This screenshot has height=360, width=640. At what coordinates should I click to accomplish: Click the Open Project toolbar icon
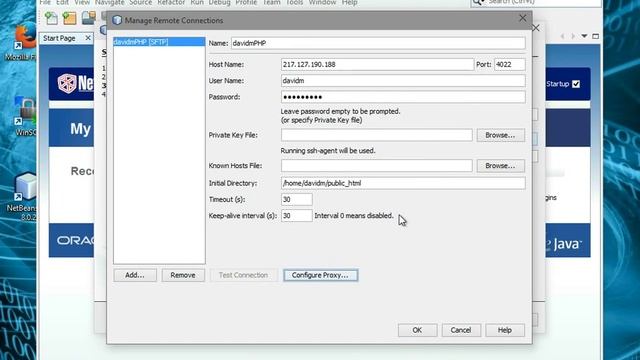coord(89,18)
